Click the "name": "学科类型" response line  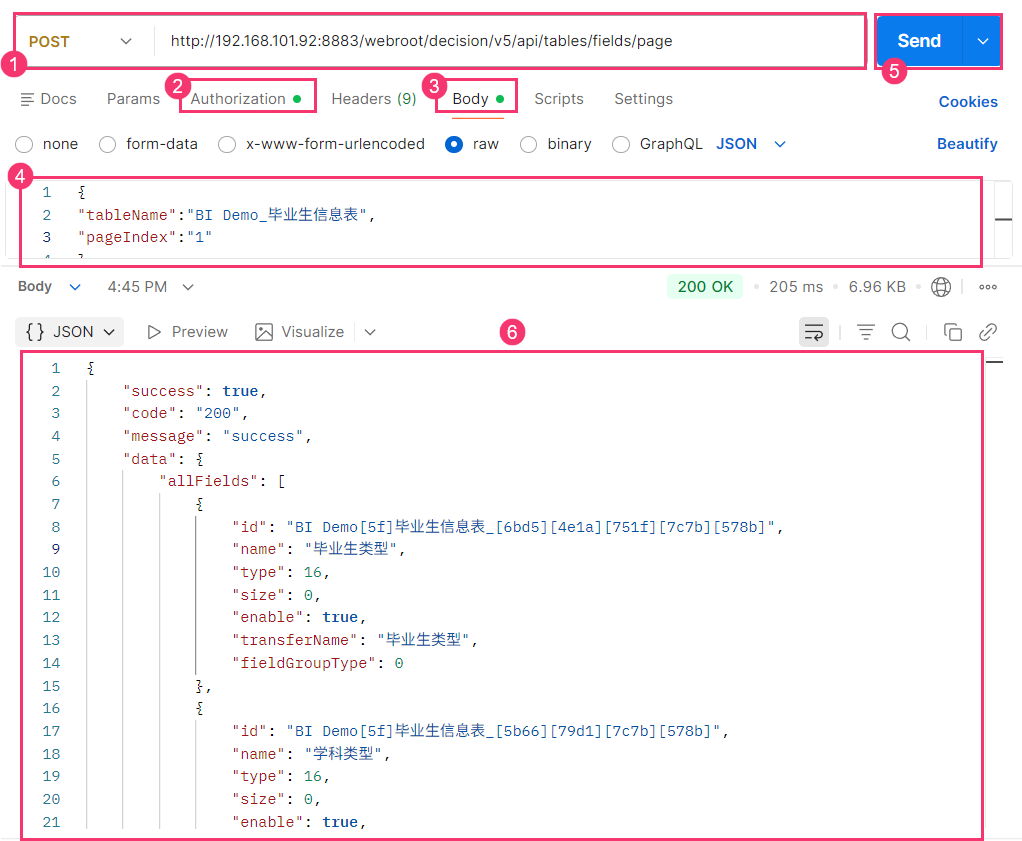point(311,754)
